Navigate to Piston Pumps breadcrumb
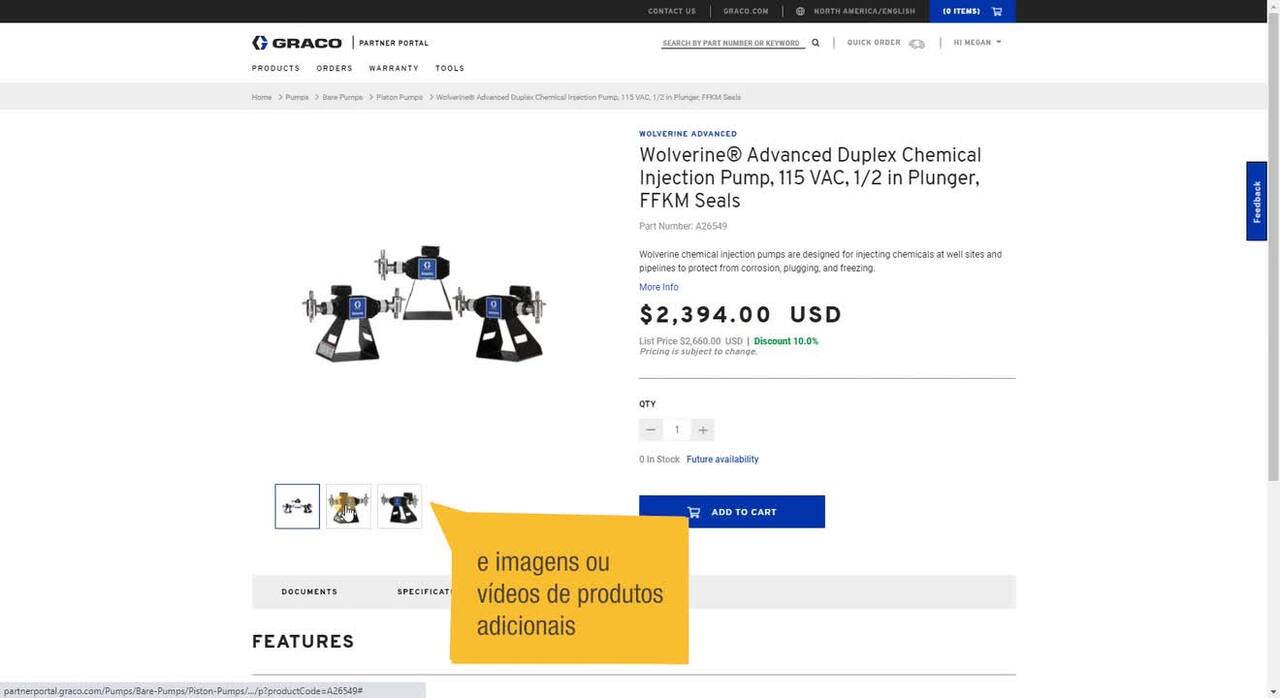The width and height of the screenshot is (1280, 698). coord(399,97)
